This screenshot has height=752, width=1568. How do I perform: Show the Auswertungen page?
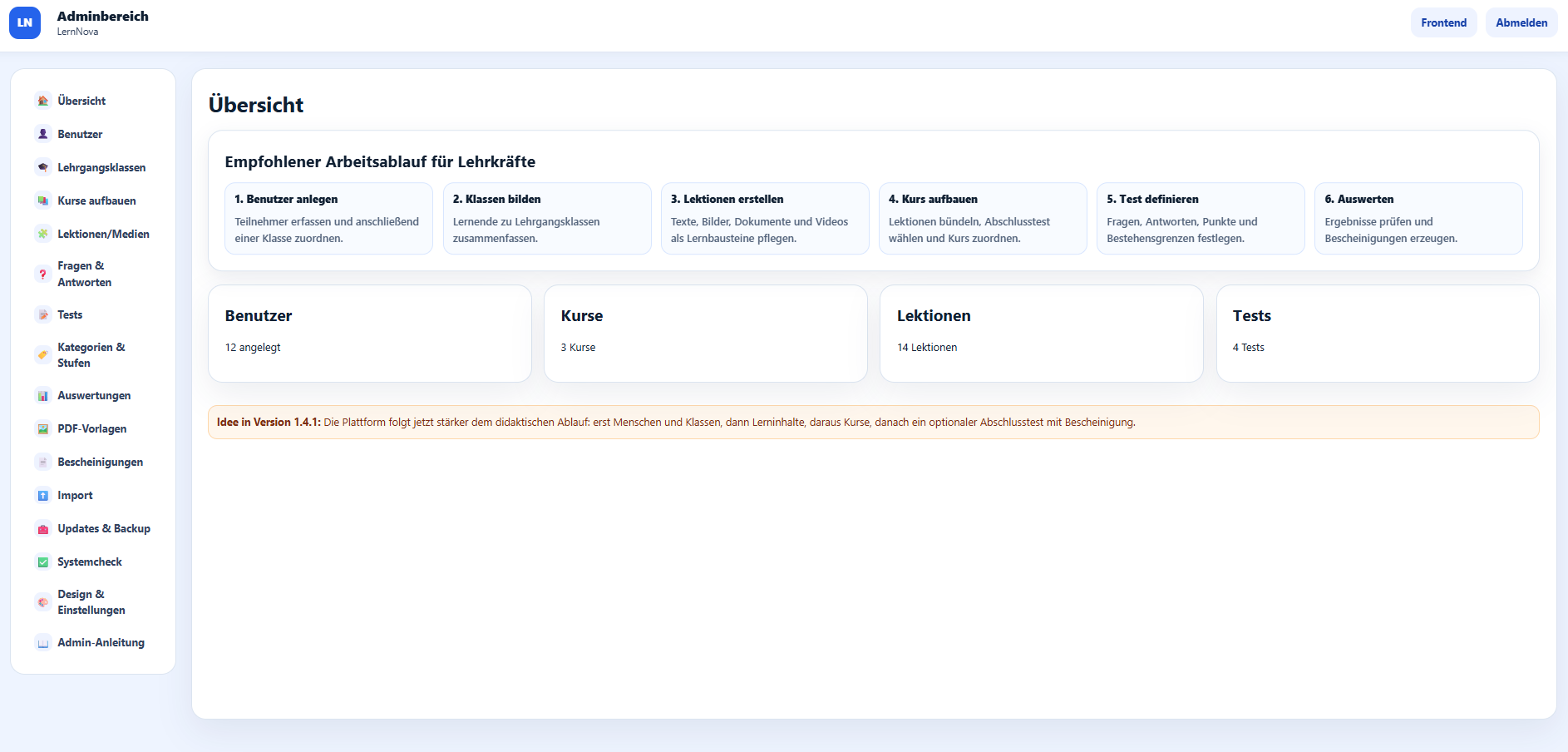tap(93, 395)
